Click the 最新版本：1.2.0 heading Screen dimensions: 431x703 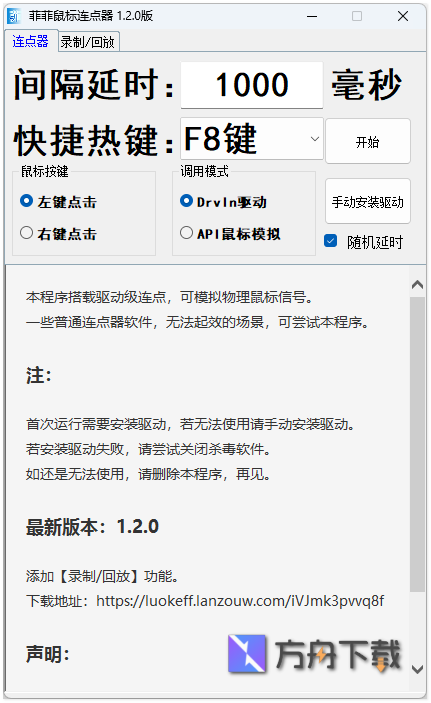pos(92,527)
